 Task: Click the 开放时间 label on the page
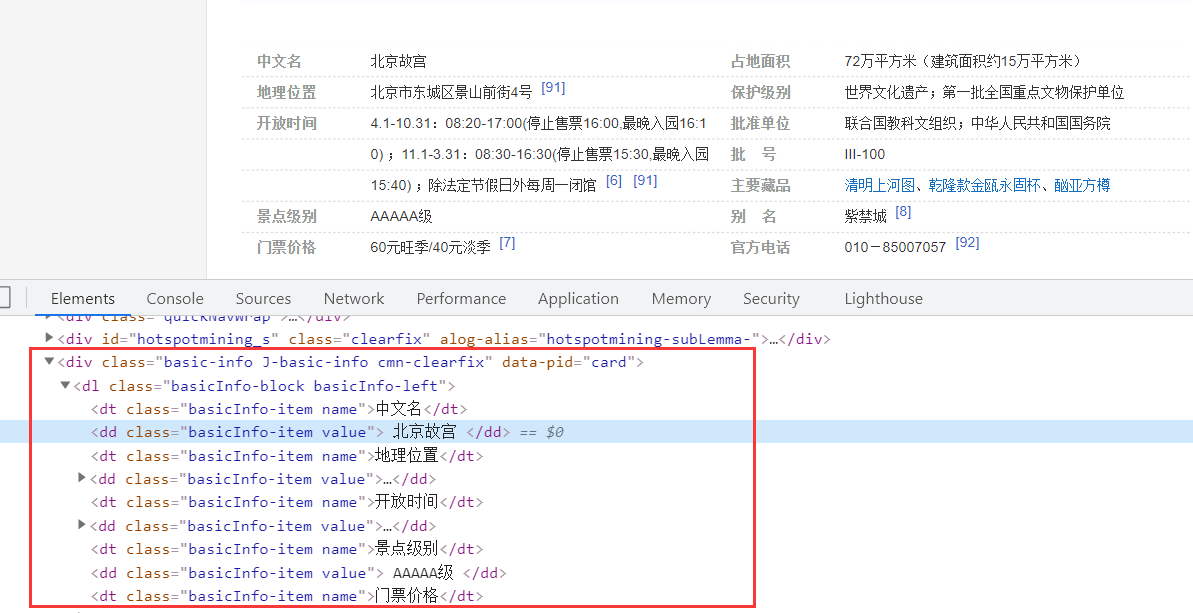tap(287, 123)
